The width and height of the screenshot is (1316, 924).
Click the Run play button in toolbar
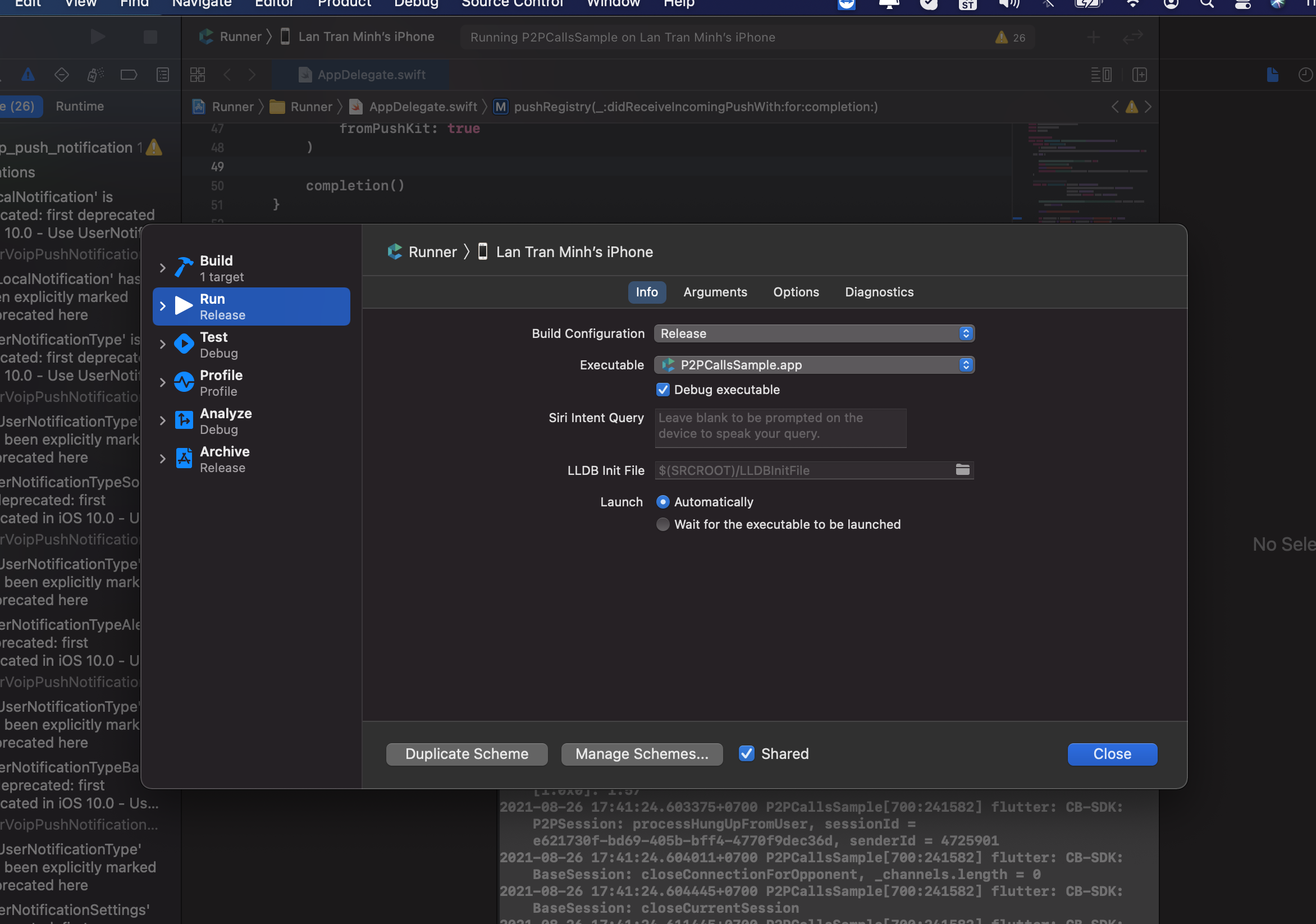[98, 36]
